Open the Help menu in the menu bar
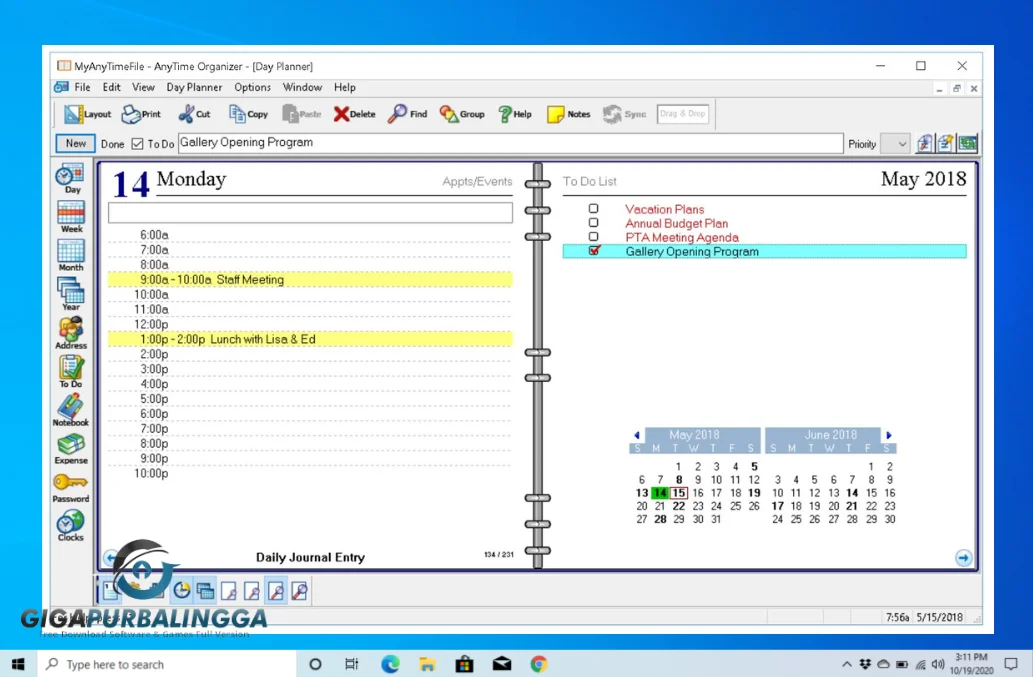Viewport: 1033px width, 677px height. (x=345, y=87)
